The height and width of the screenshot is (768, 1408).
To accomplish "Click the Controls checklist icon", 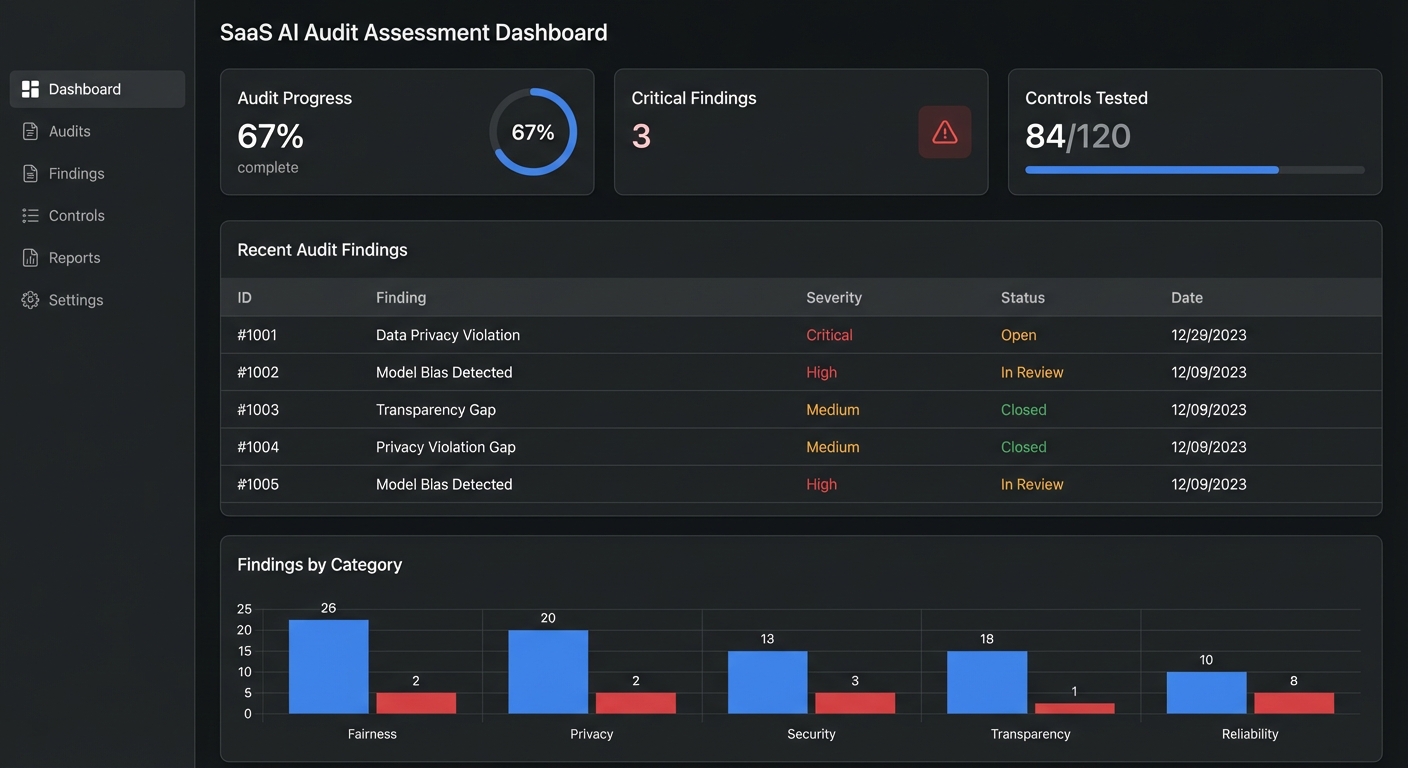I will 29,215.
